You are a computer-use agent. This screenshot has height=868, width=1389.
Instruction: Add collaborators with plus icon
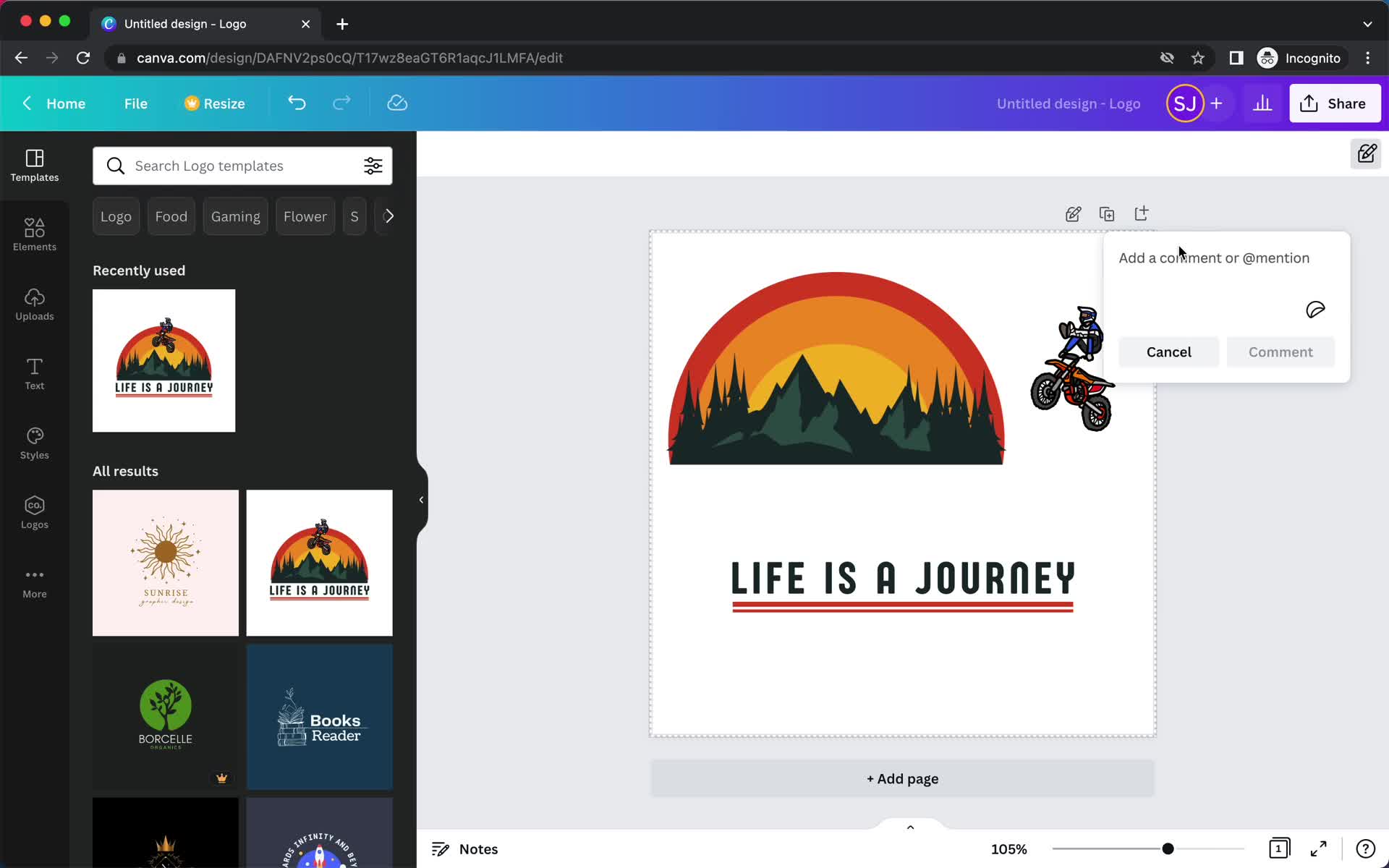pos(1217,103)
